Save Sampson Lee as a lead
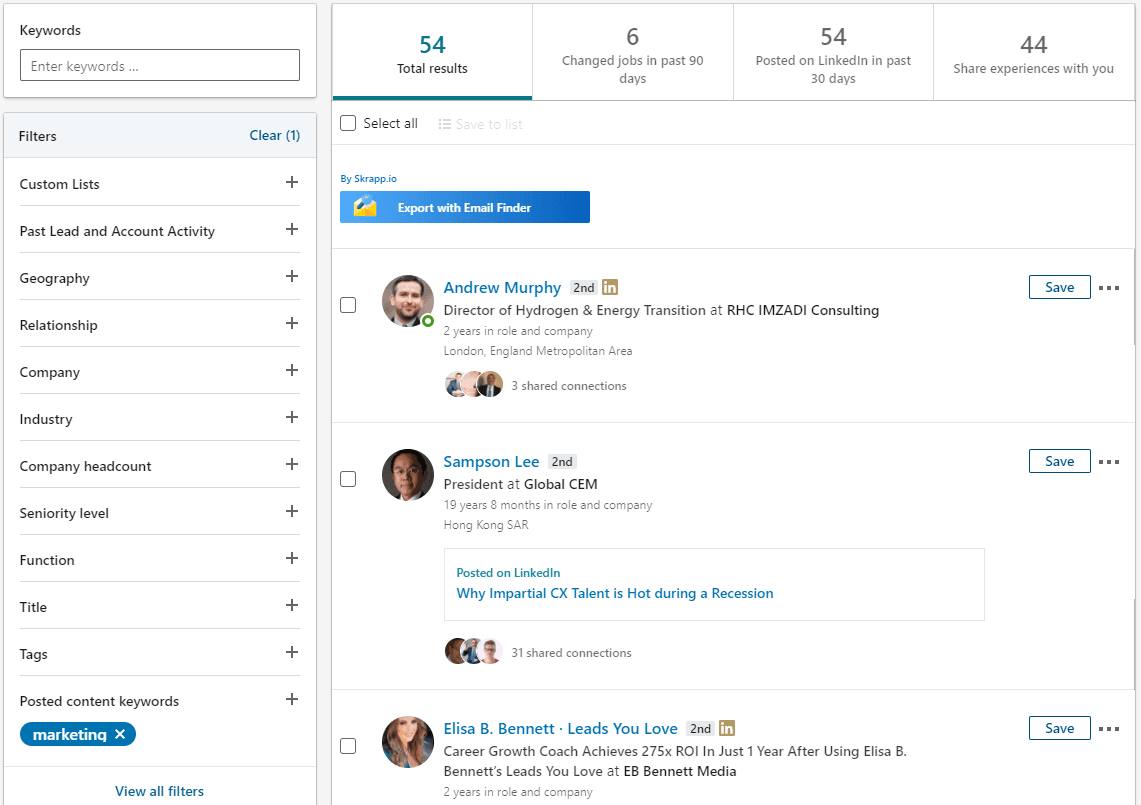The width and height of the screenshot is (1141, 805). coord(1060,461)
